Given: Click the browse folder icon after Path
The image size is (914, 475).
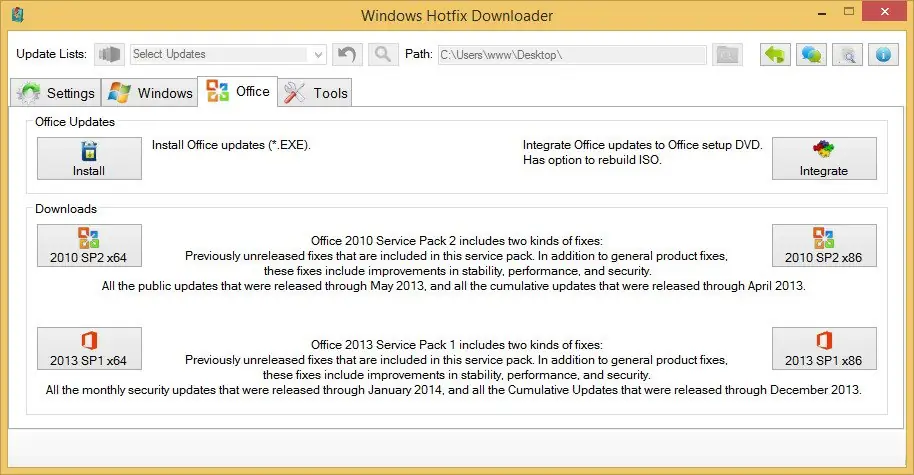Looking at the screenshot, I should (x=727, y=54).
